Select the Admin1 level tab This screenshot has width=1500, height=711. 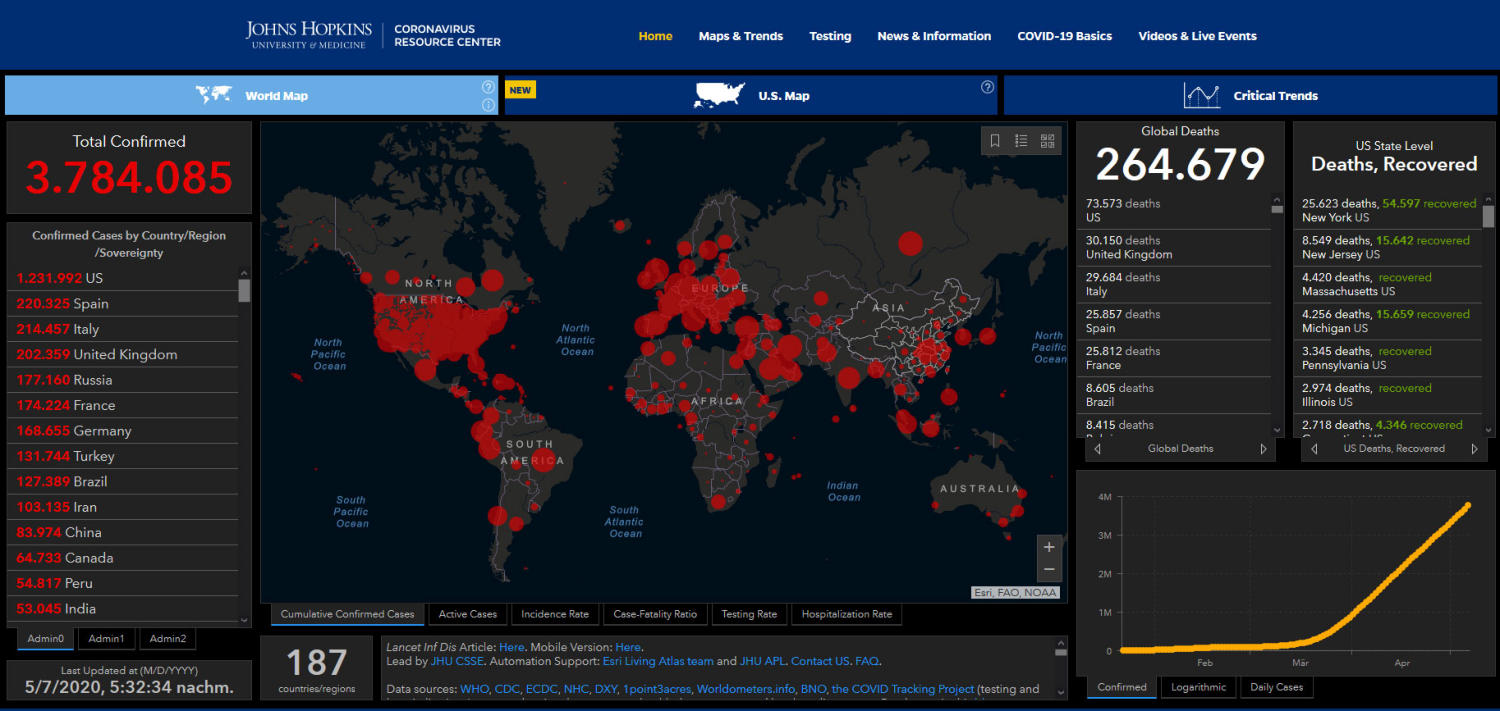(106, 638)
